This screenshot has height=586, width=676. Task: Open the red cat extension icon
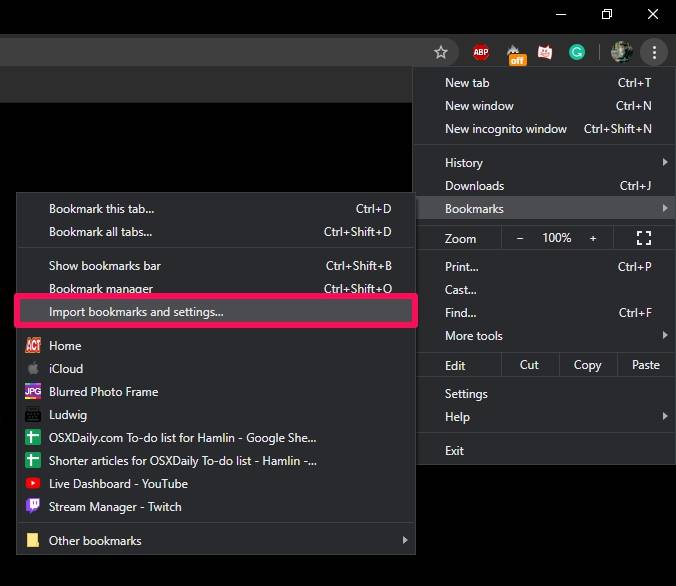pos(545,52)
